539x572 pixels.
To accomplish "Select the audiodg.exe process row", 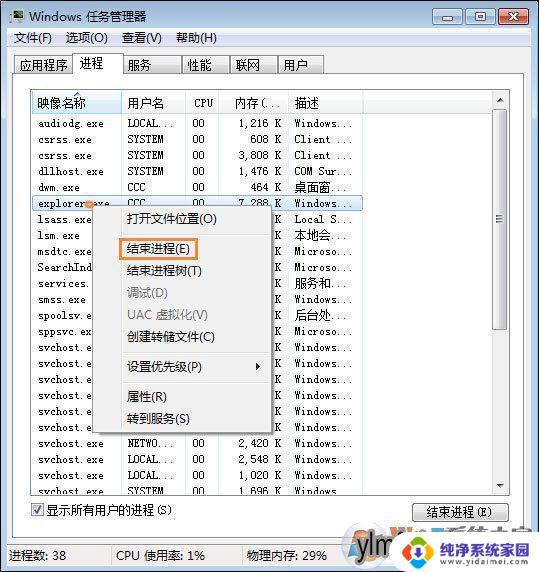I will coord(197,123).
